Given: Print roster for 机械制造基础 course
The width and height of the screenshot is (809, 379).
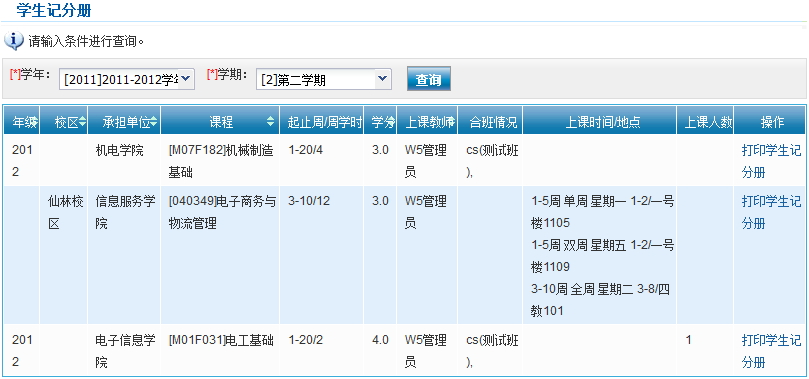Looking at the screenshot, I should point(771,161).
